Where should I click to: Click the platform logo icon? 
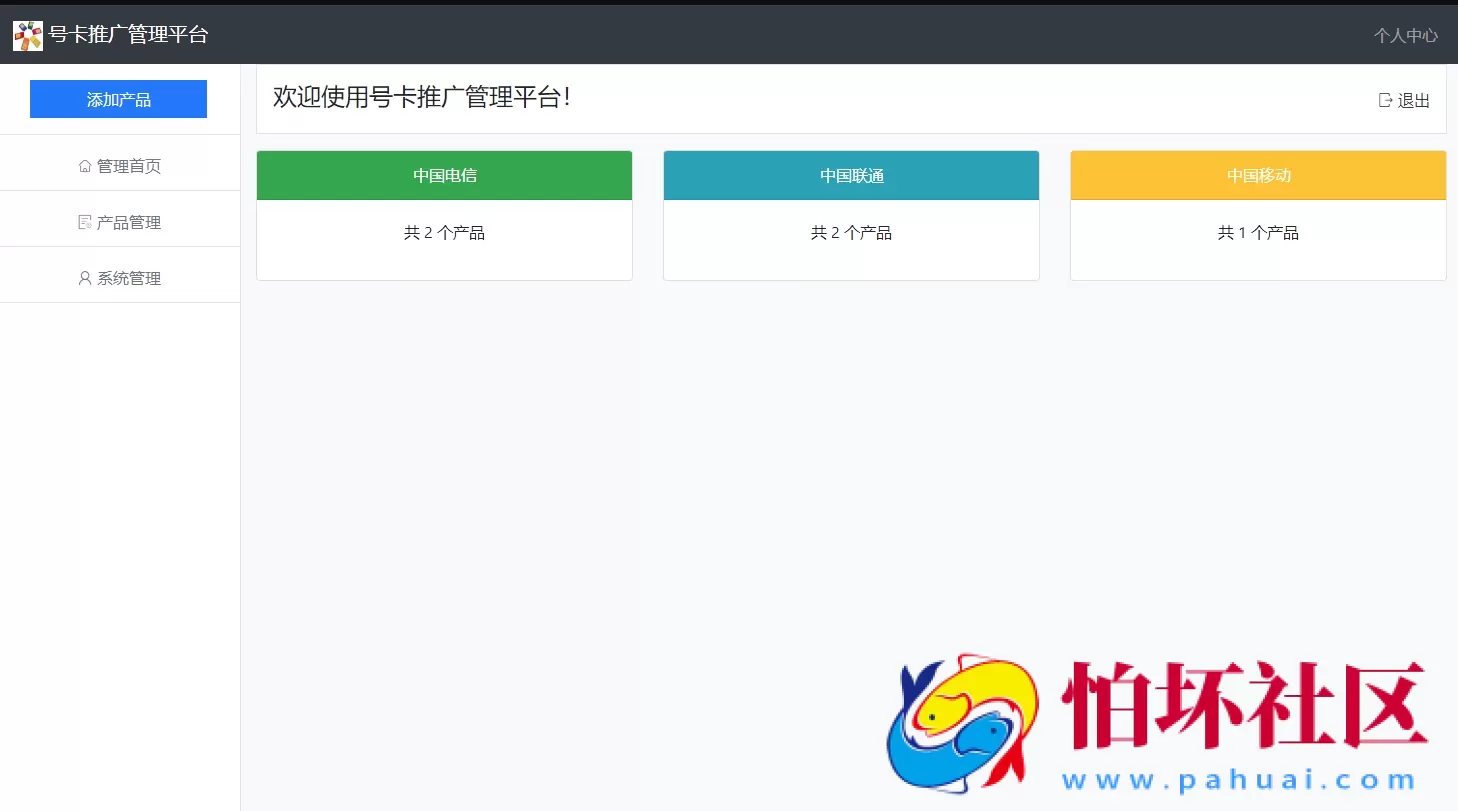coord(27,34)
